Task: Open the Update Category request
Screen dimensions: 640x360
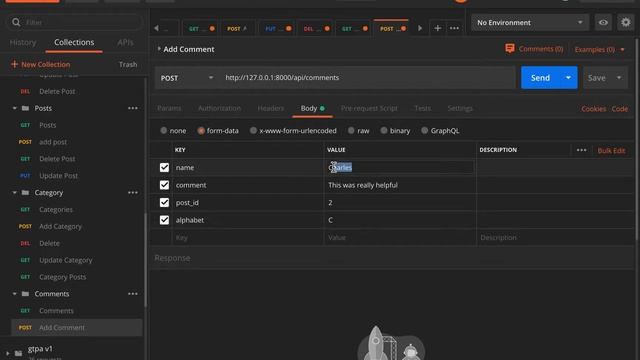Action: (65, 260)
